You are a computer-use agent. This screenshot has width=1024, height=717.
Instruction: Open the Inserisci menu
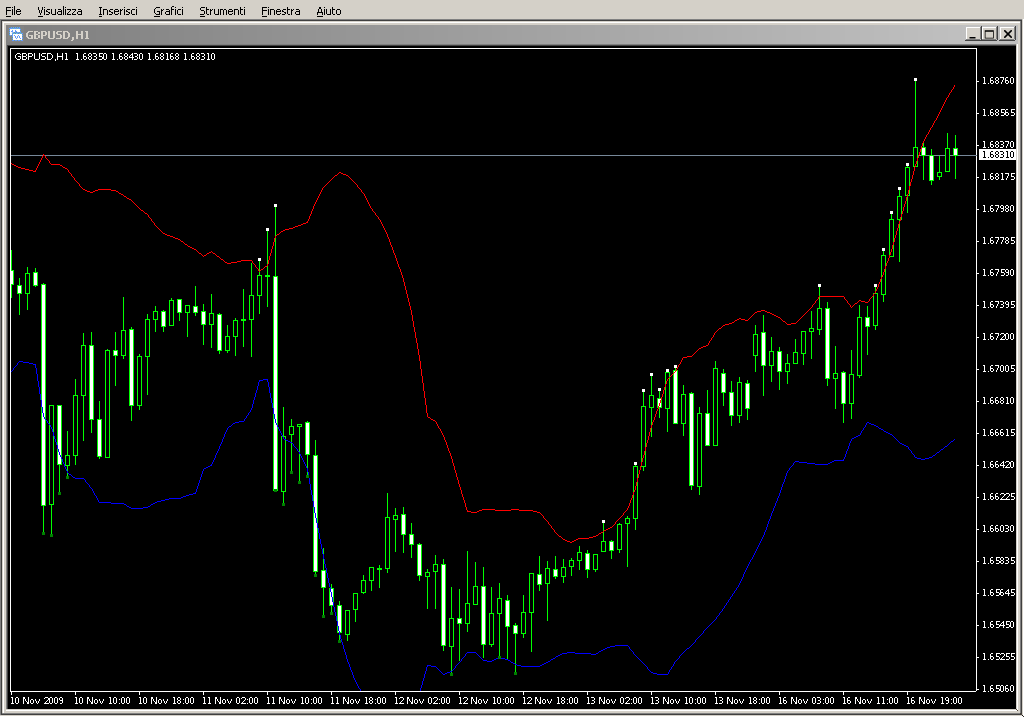(118, 11)
